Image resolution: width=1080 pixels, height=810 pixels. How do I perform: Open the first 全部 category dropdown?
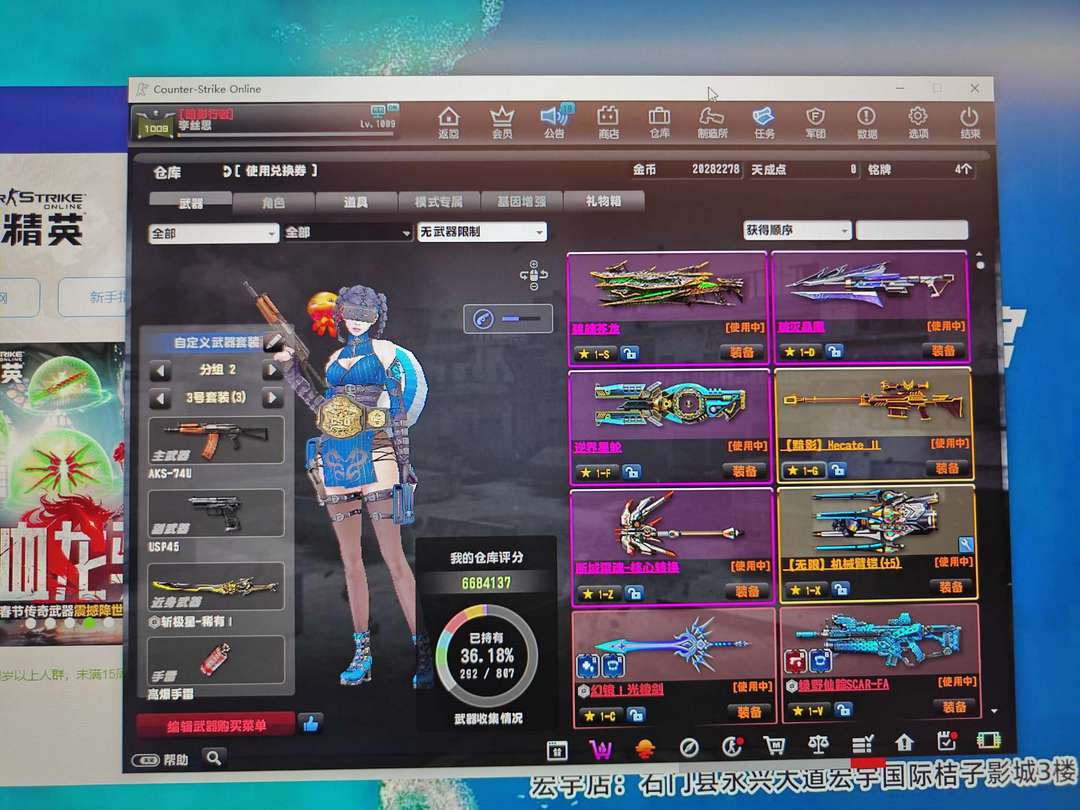[213, 233]
